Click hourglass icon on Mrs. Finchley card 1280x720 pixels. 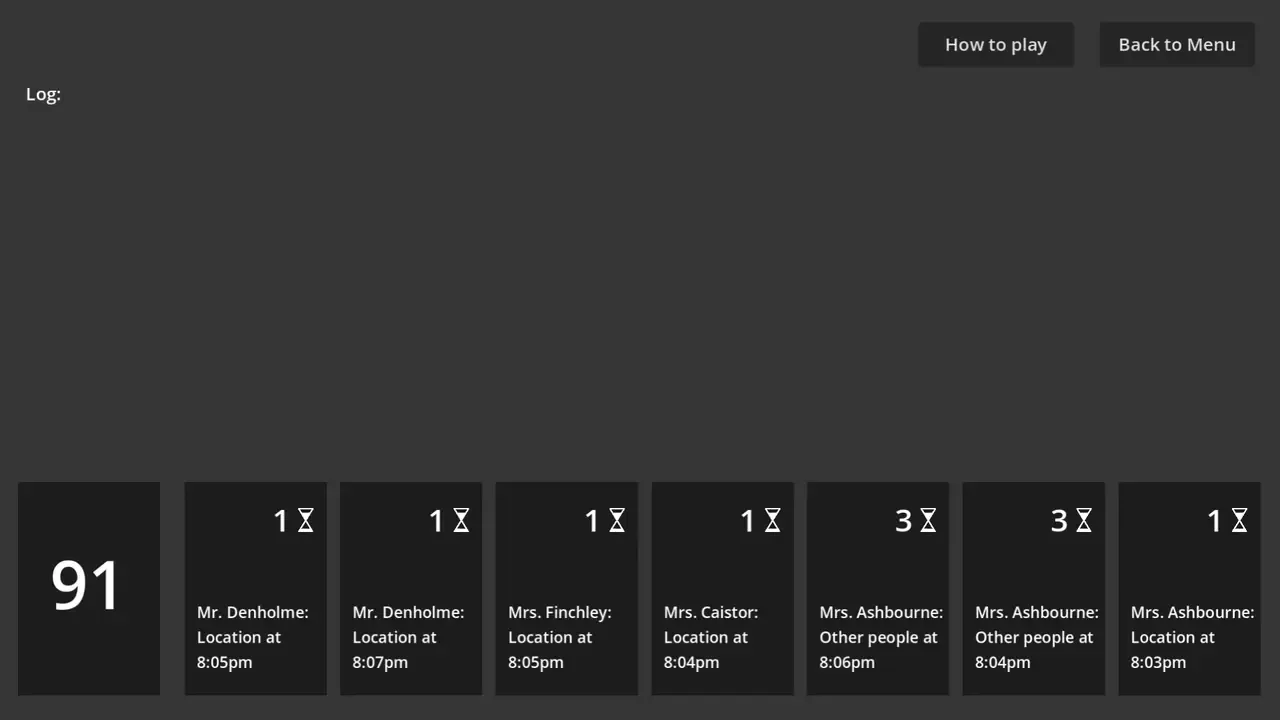[617, 520]
